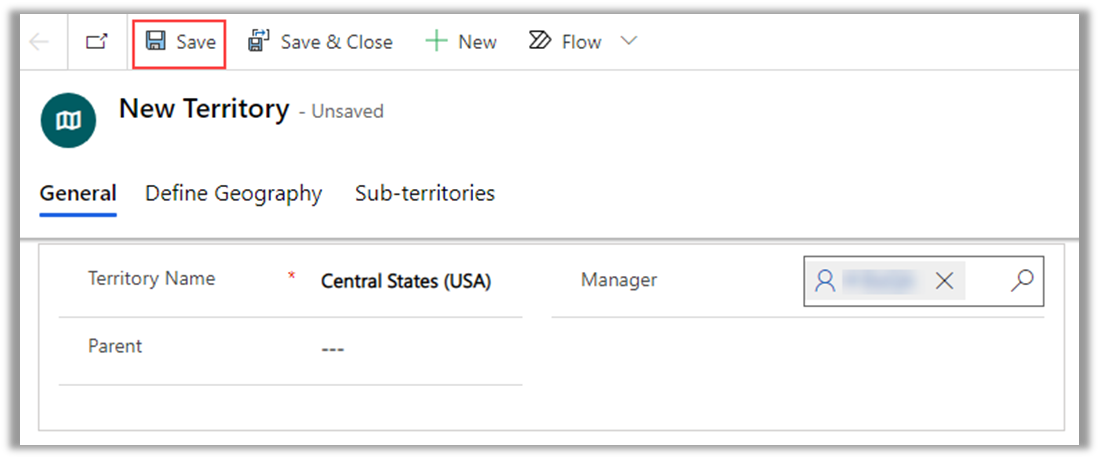
Task: Switch to the General tab
Action: 78,193
